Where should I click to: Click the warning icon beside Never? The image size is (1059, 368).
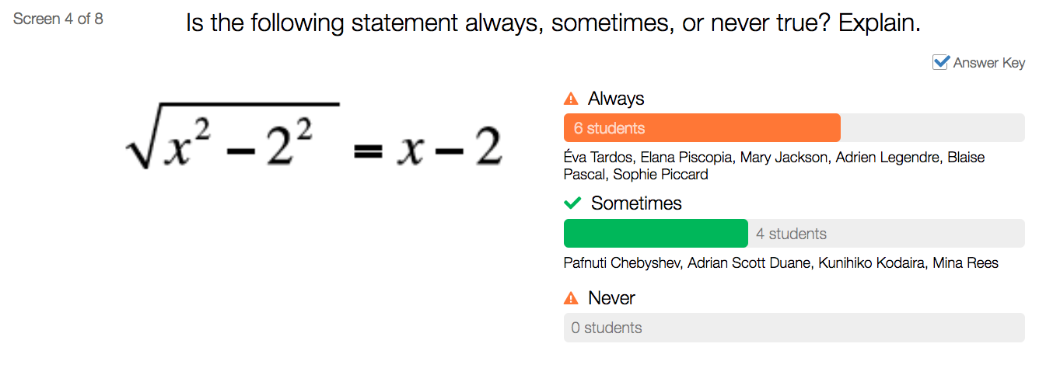click(571, 298)
